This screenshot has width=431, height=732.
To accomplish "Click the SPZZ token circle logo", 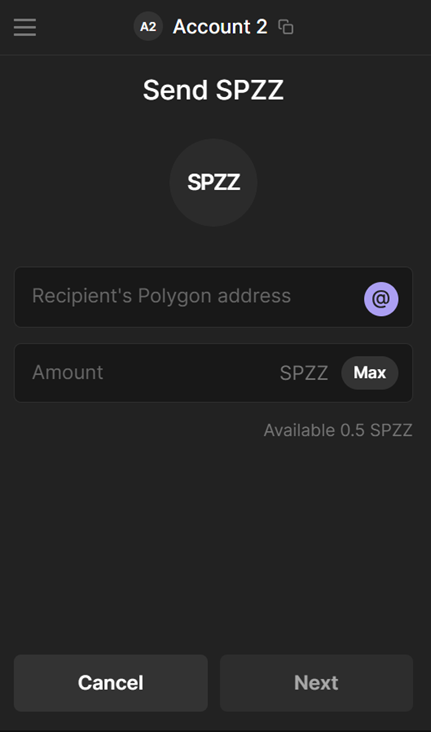I will point(213,183).
